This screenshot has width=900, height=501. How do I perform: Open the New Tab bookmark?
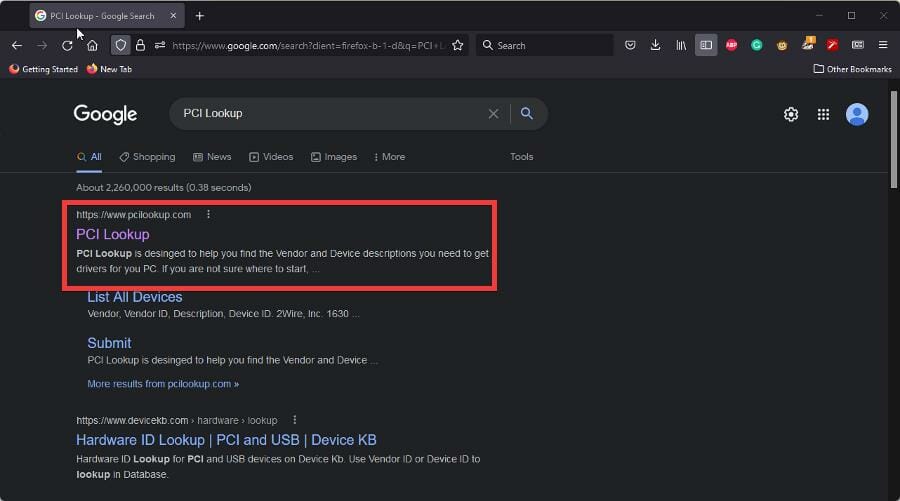point(109,69)
